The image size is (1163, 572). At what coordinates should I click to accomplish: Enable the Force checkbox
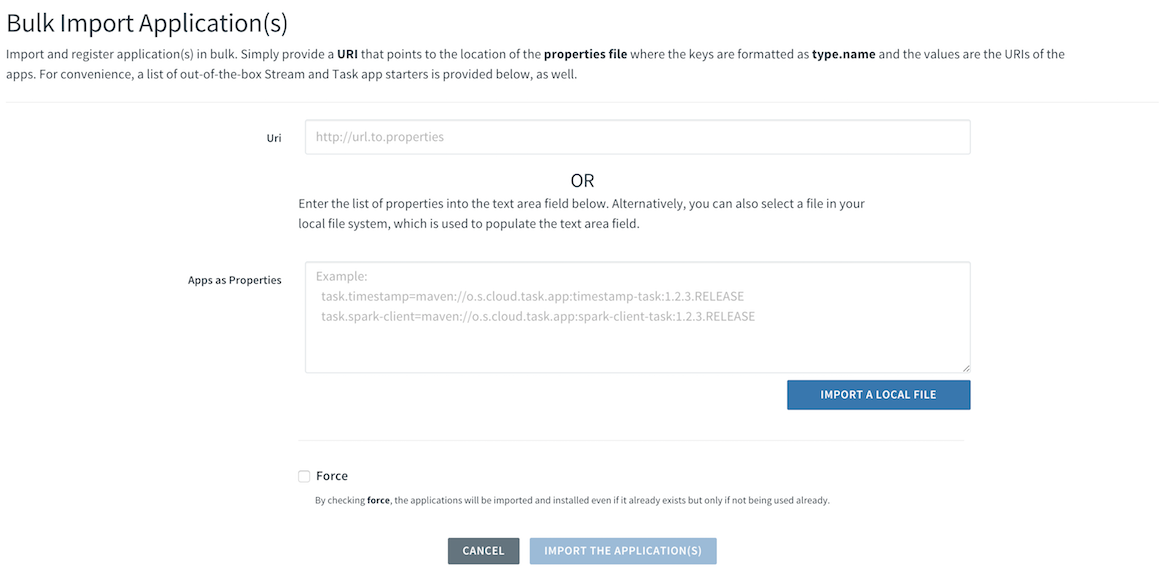pos(304,476)
